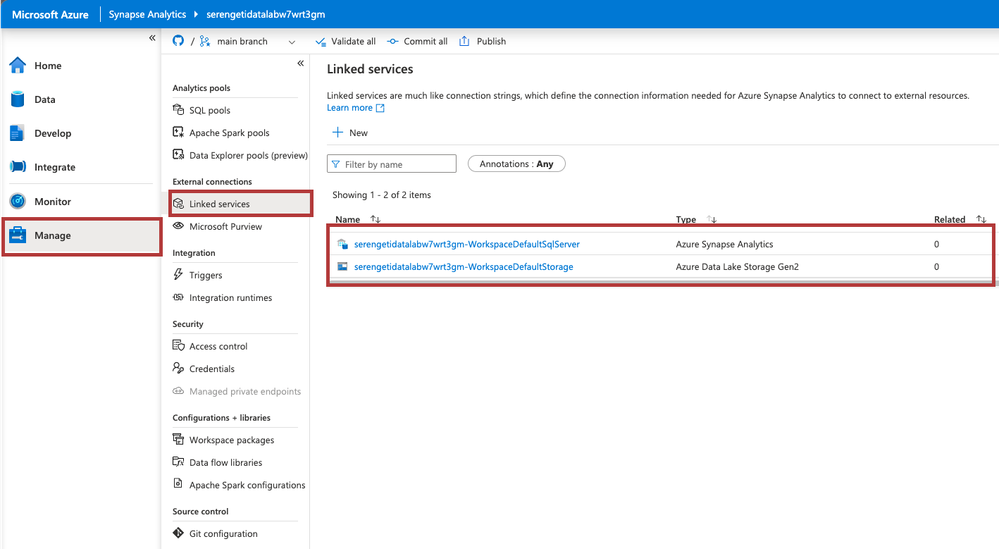999x549 pixels.
Task: Click the Related count for WorkspaceDefaultSqlServer
Action: [937, 244]
